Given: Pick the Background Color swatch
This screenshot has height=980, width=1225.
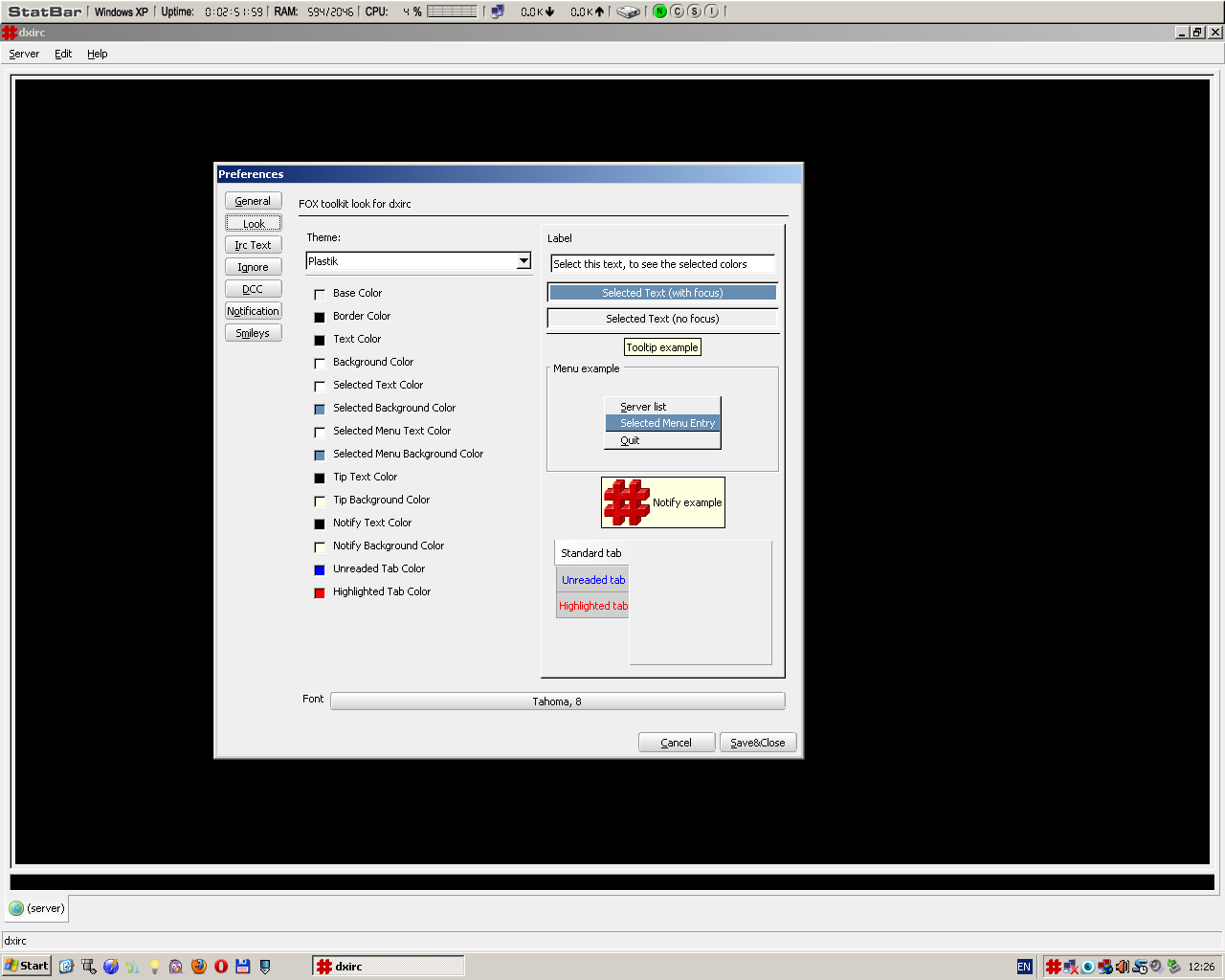Looking at the screenshot, I should click(x=320, y=363).
